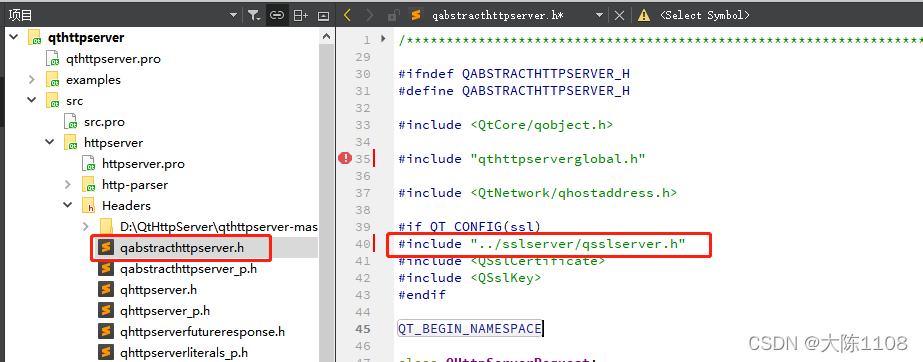The image size is (923, 362).
Task: Click the error marker on line 35
Action: pos(345,158)
